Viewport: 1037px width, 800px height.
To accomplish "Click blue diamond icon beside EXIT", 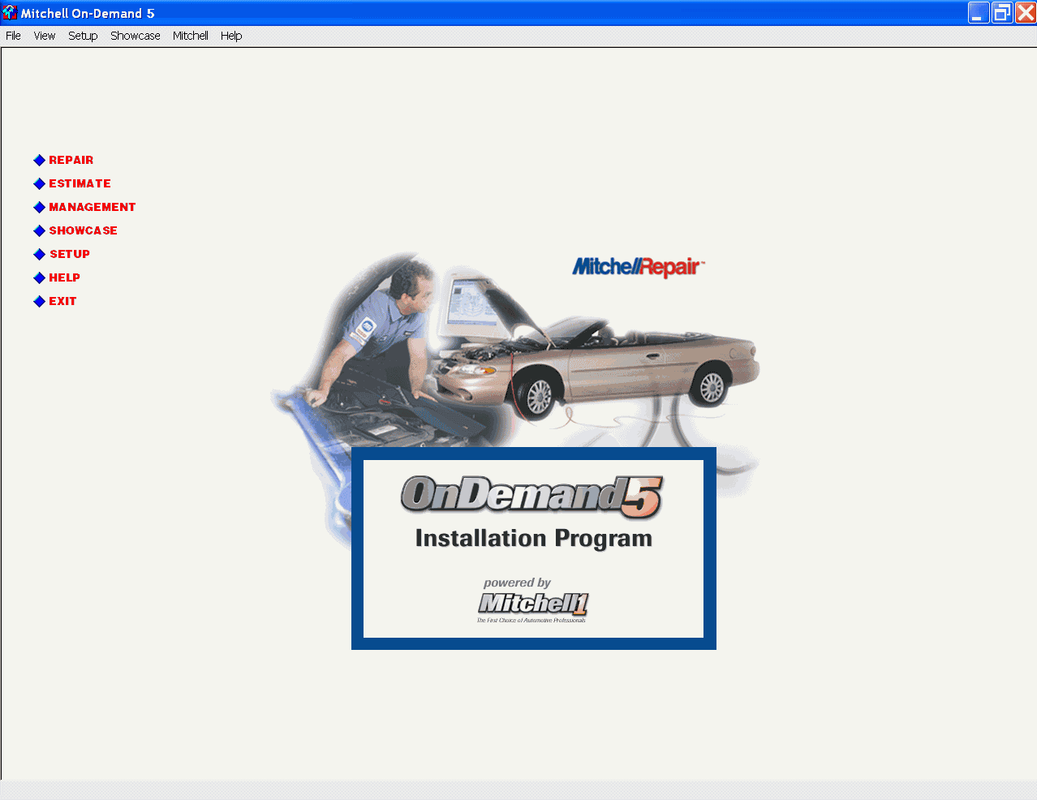I will click(39, 301).
